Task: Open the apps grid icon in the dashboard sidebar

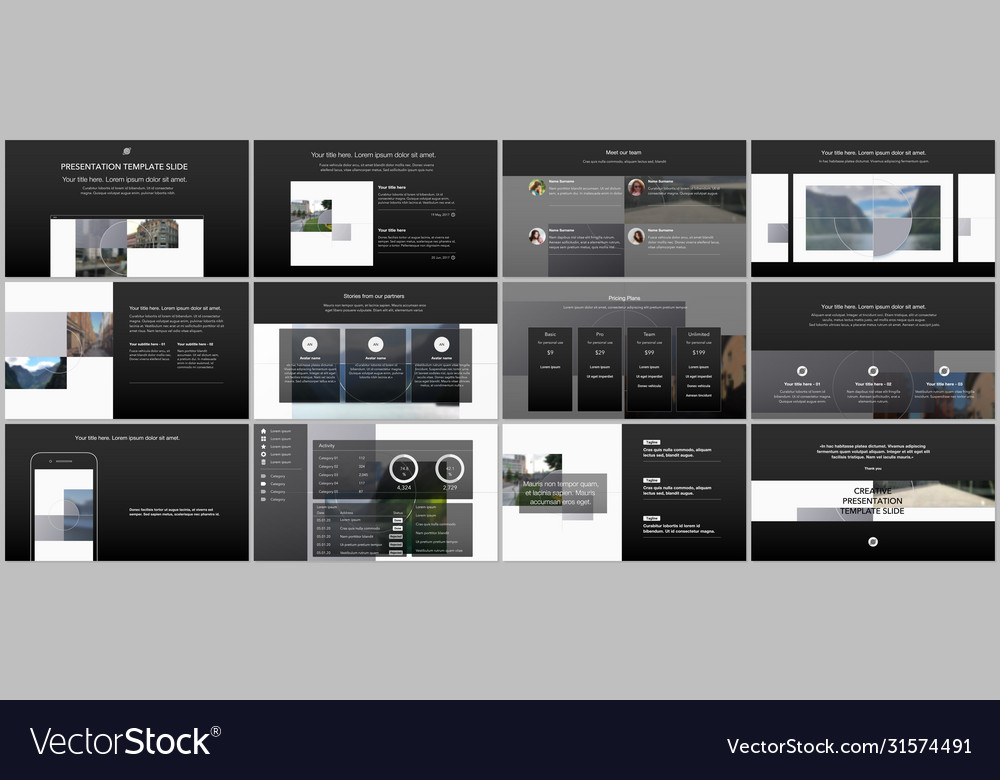Action: (x=264, y=437)
